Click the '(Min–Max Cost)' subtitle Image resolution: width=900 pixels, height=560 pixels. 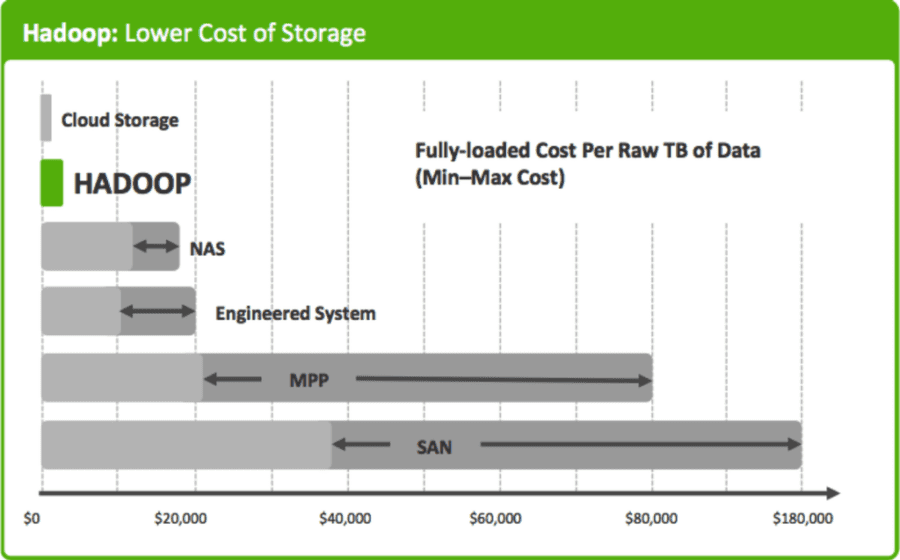(490, 177)
